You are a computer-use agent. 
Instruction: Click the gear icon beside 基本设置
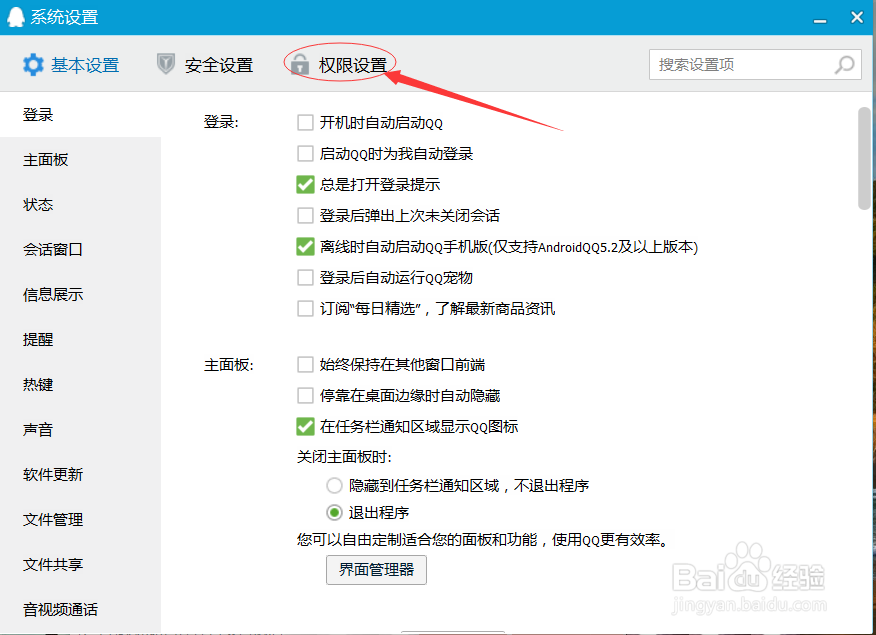pos(32,64)
